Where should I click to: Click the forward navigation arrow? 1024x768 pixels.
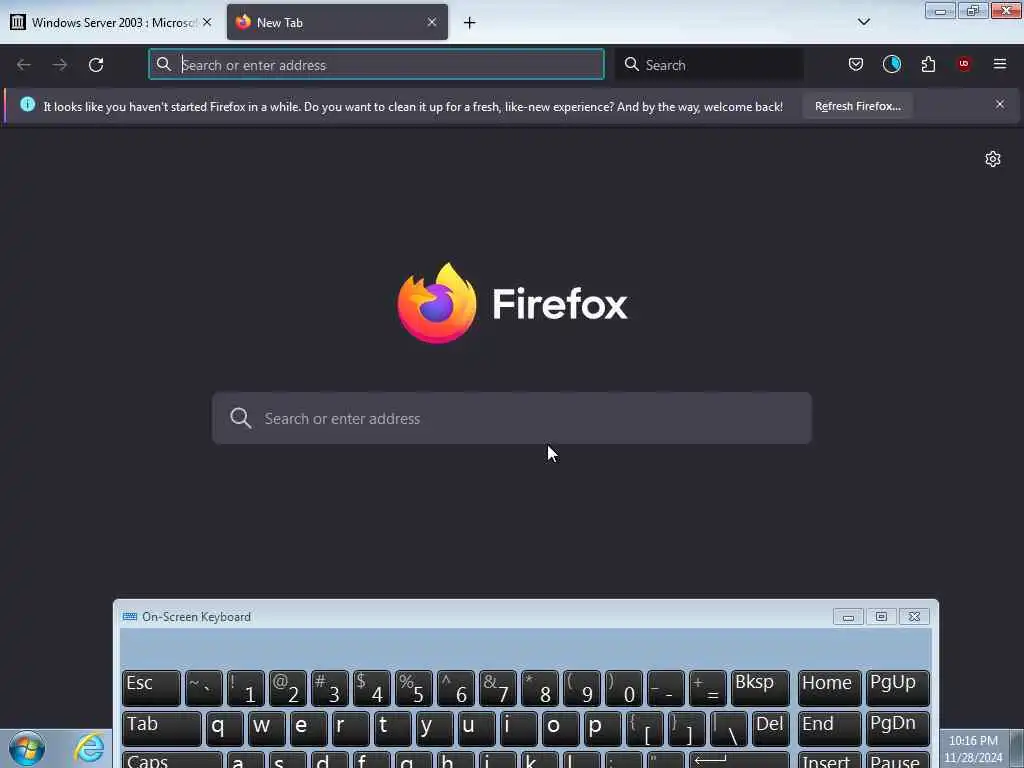pyautogui.click(x=59, y=65)
